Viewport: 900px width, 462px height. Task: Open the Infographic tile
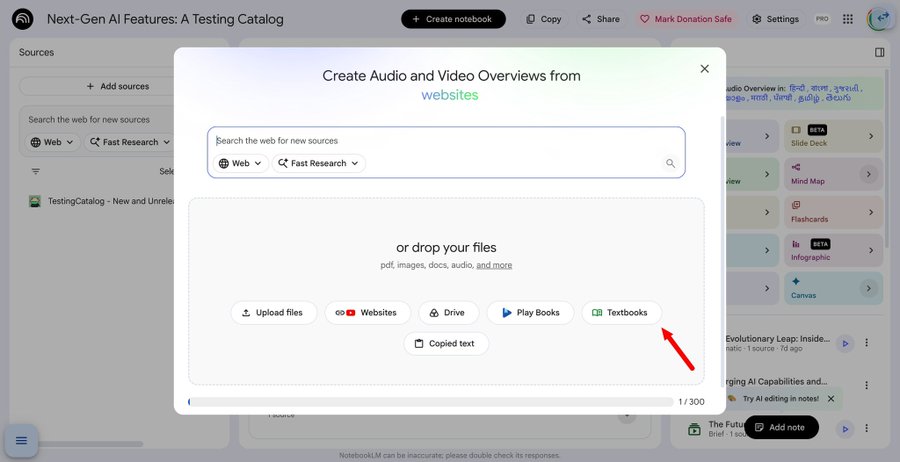click(833, 250)
